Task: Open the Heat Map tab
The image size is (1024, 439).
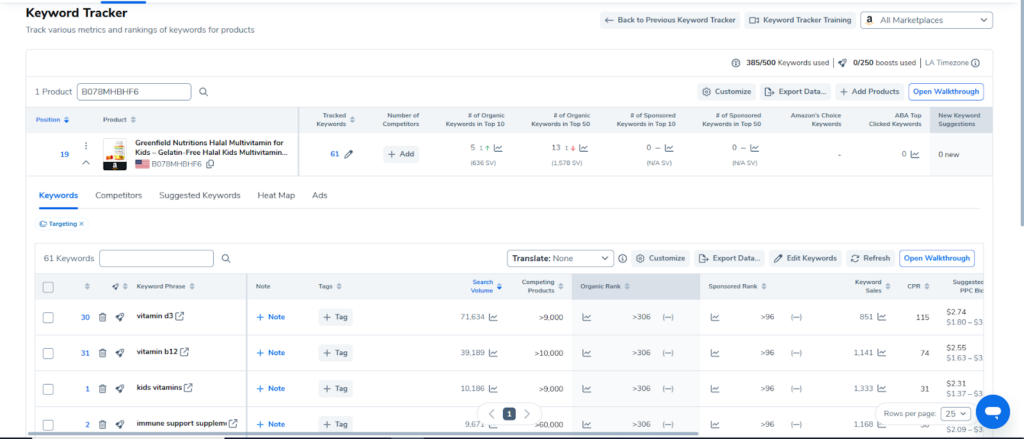Action: [275, 195]
